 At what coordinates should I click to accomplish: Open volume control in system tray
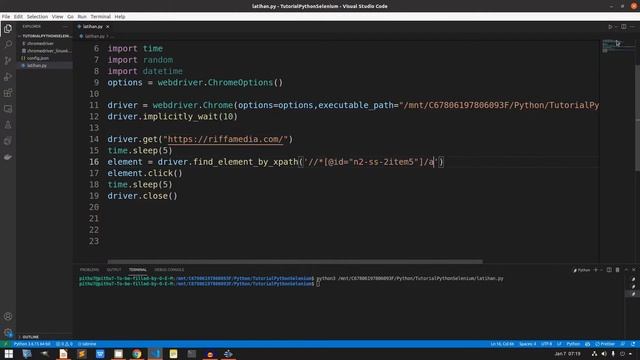coord(604,354)
